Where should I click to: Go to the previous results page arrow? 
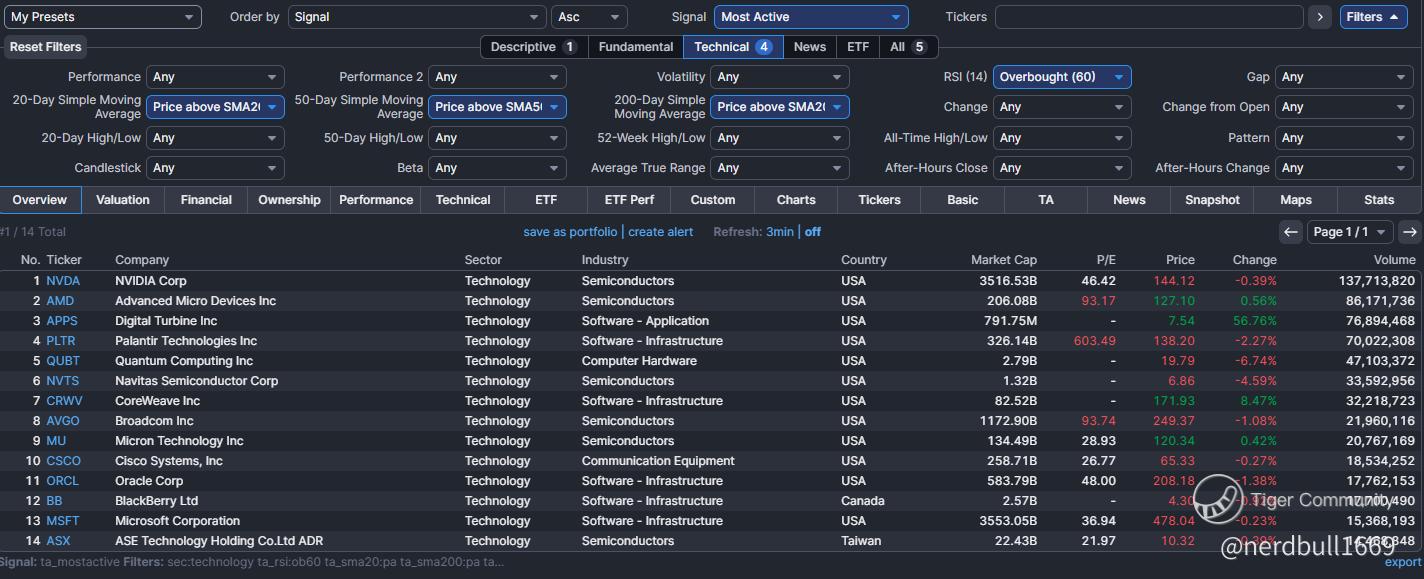1291,232
